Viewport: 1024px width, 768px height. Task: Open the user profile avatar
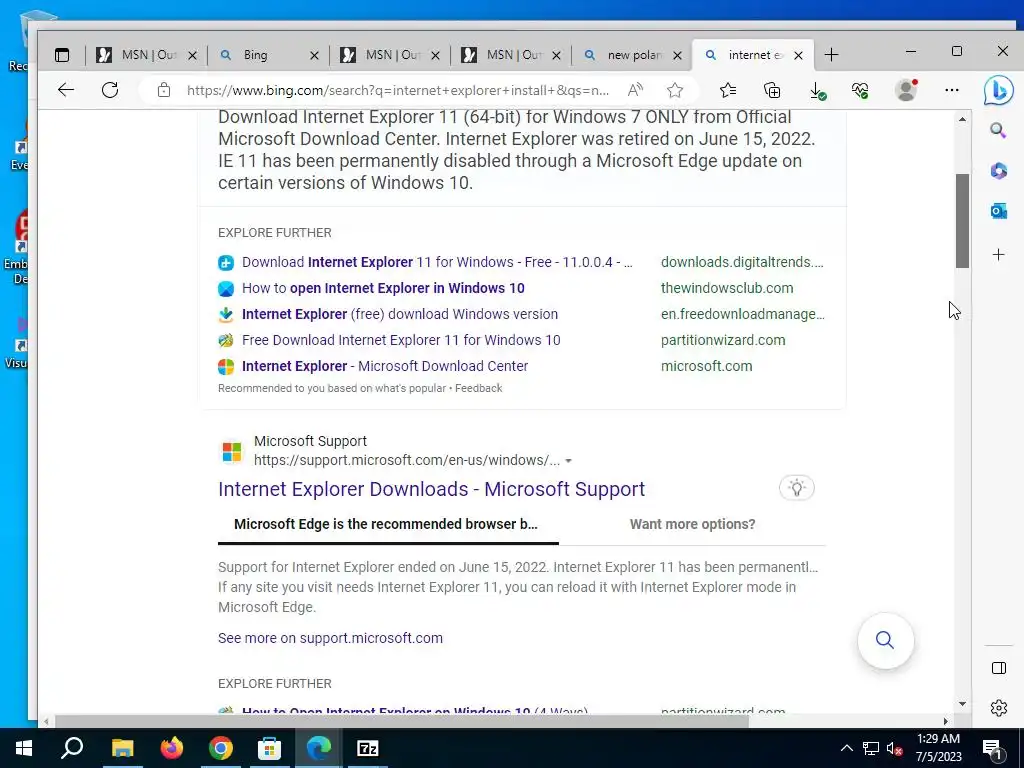[906, 90]
